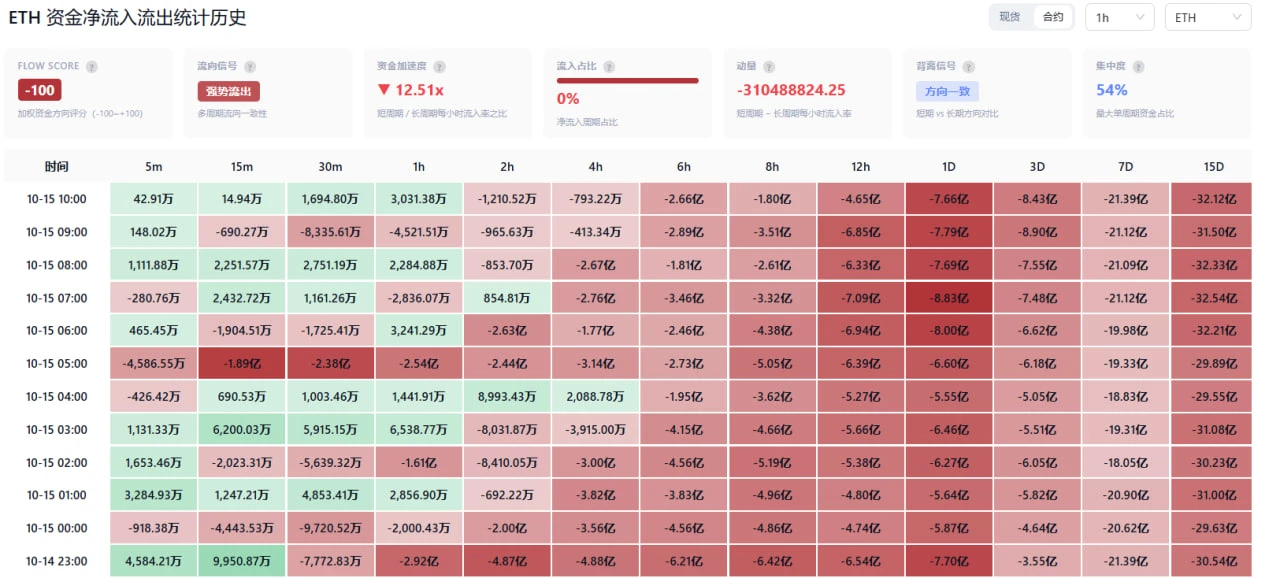Select the 10-15 10:00 row time label
The width and height of the screenshot is (1280, 578).
[57, 199]
